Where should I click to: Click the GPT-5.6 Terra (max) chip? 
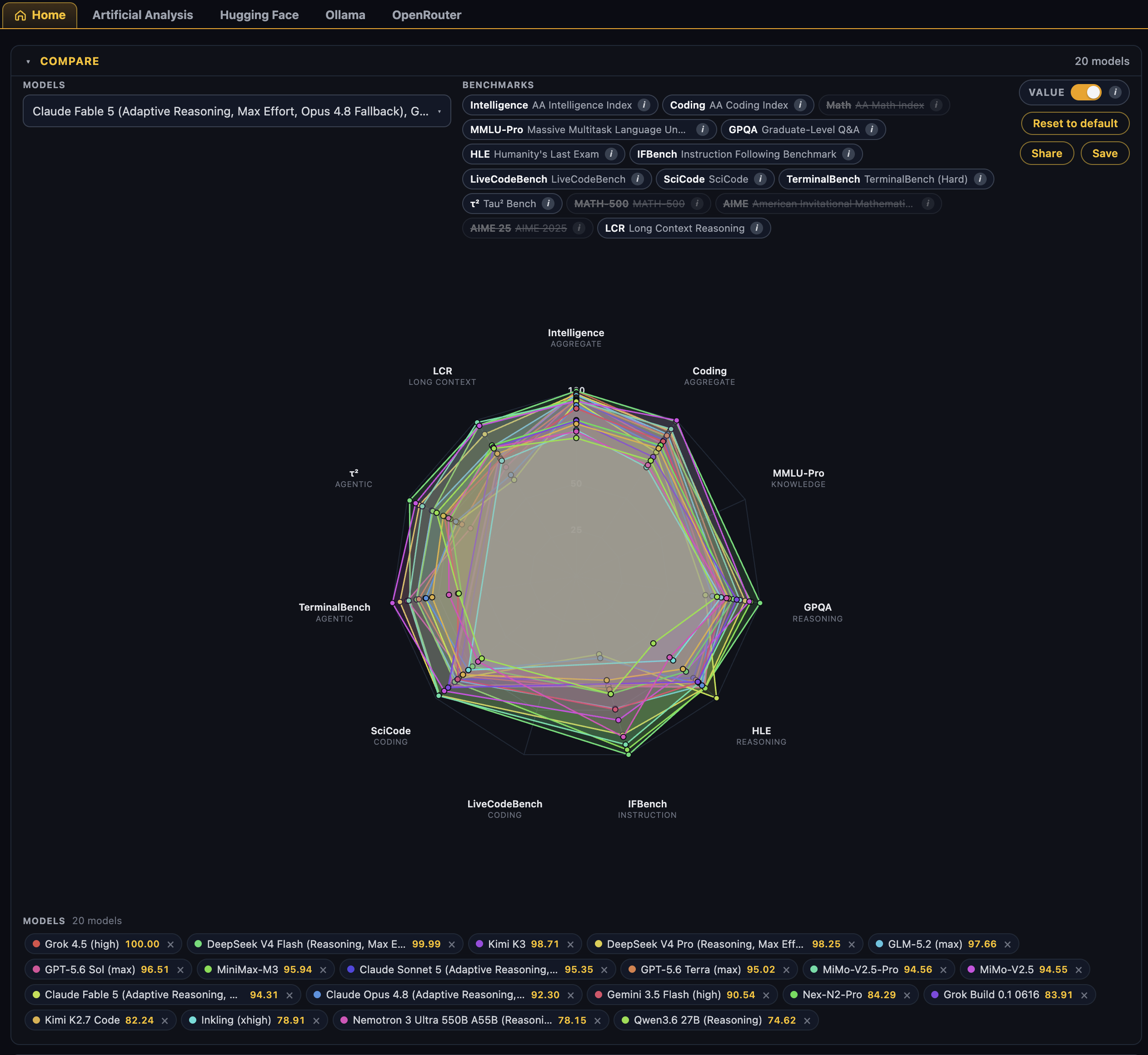tap(709, 970)
